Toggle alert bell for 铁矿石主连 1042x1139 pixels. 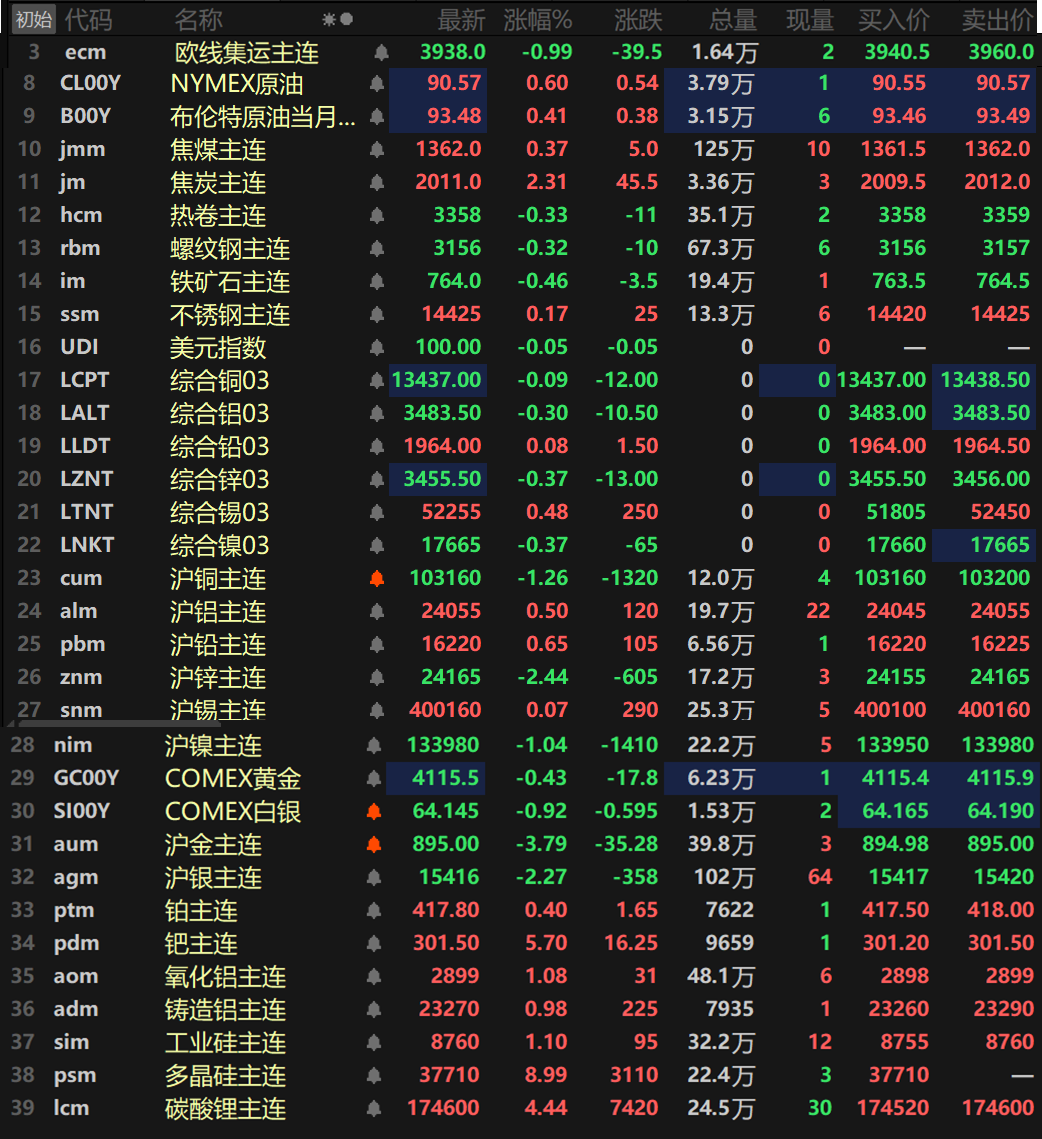coord(376,281)
